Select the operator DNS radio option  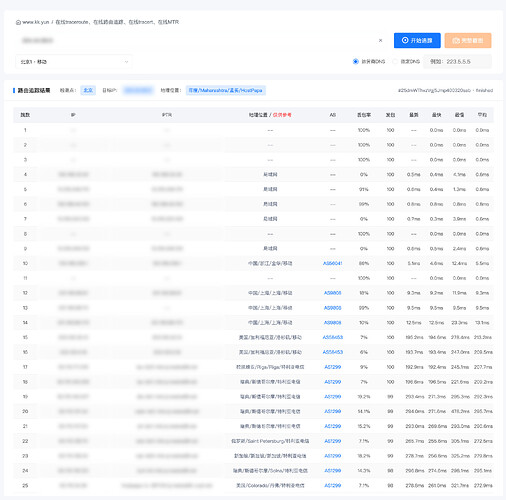coord(356,61)
